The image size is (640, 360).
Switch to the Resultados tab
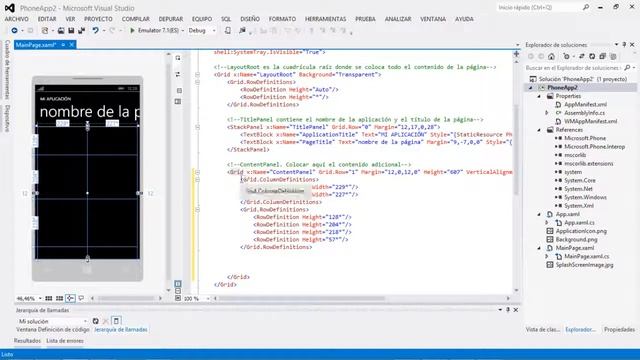click(x=27, y=341)
